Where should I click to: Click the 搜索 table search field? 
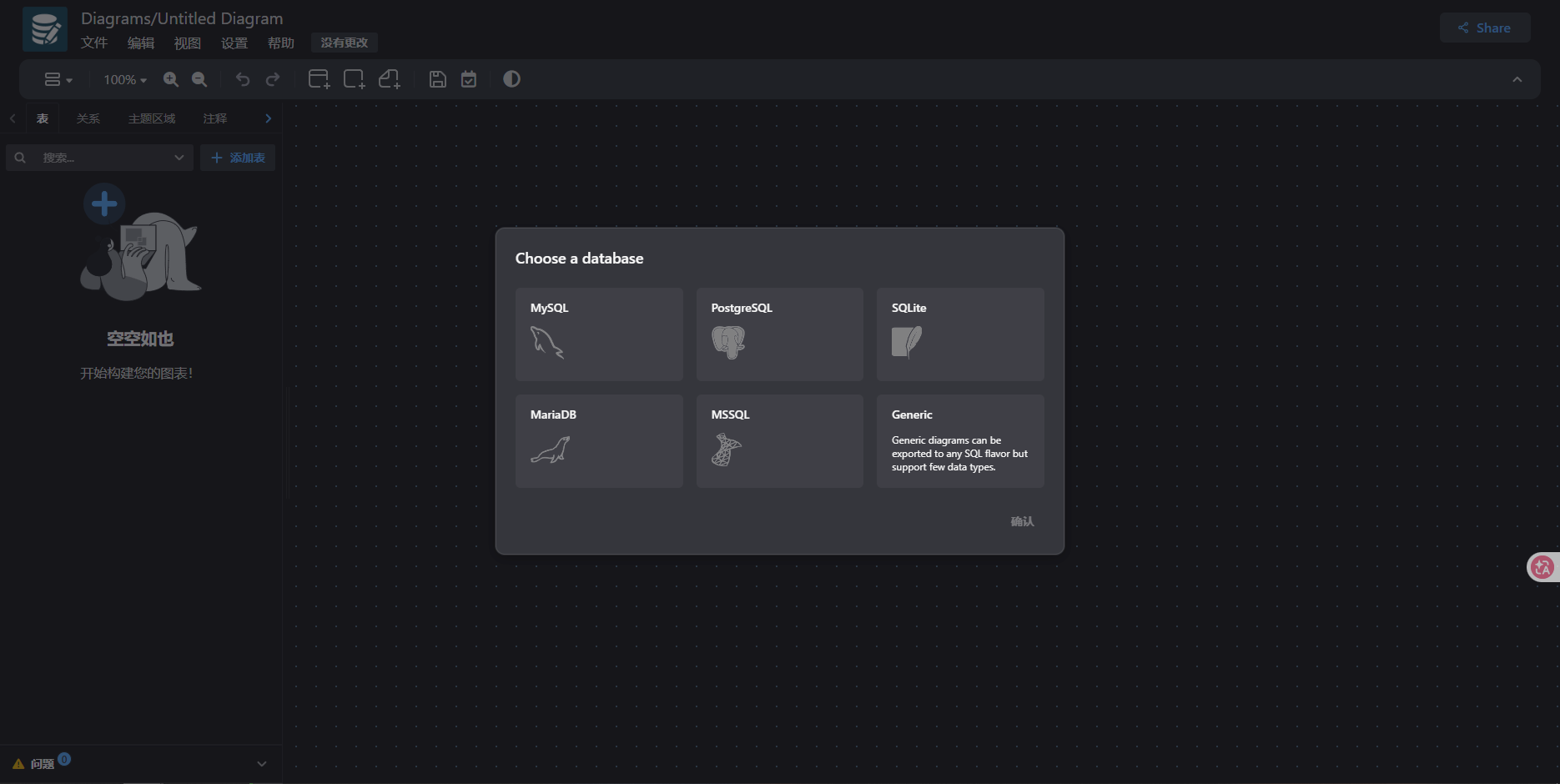(x=100, y=158)
